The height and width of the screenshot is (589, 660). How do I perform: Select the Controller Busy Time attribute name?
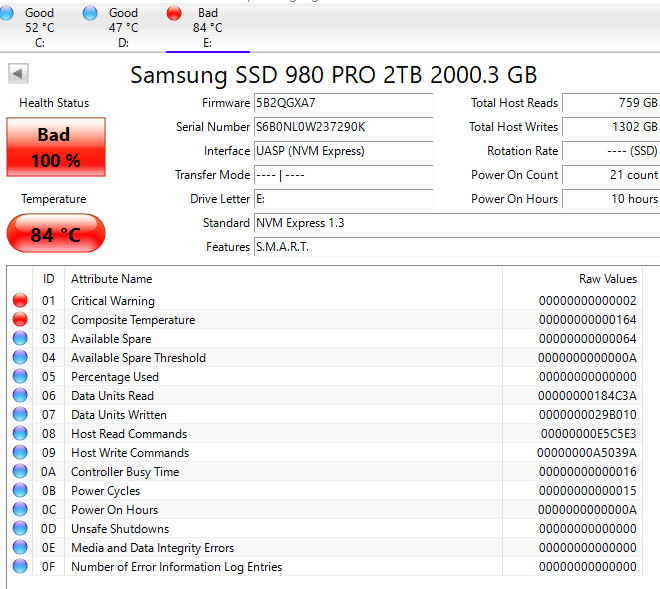click(x=125, y=472)
